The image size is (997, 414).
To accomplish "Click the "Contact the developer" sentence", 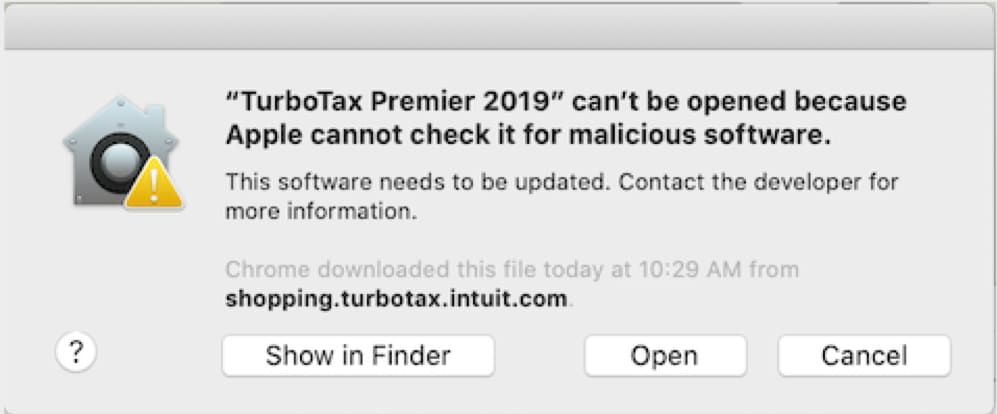I will pos(759,183).
